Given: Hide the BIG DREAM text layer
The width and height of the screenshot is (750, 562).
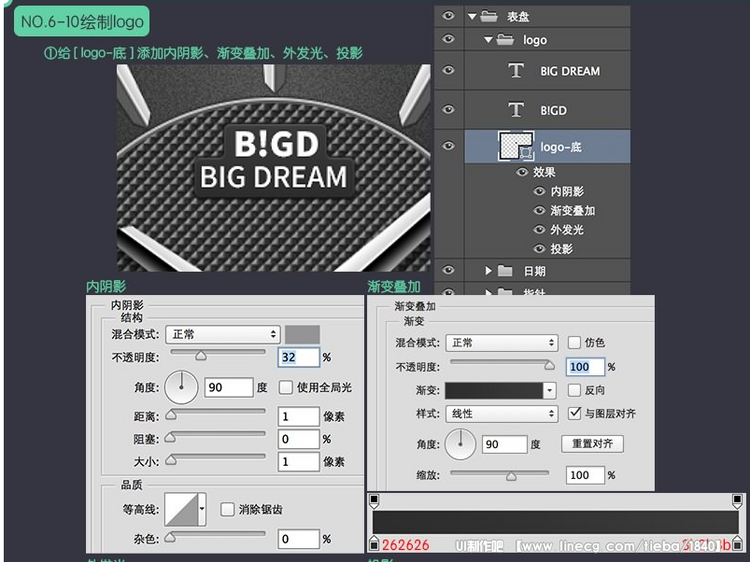Looking at the screenshot, I should [x=448, y=70].
